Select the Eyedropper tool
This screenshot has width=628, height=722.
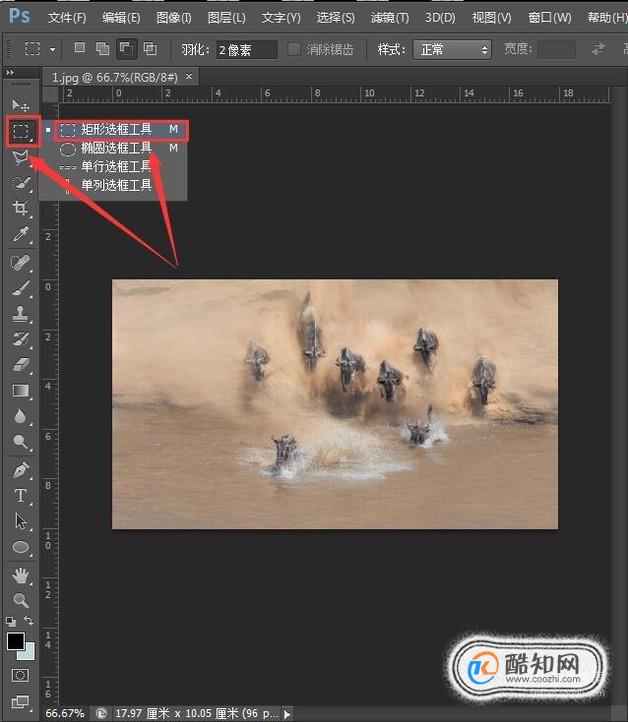pyautogui.click(x=21, y=234)
